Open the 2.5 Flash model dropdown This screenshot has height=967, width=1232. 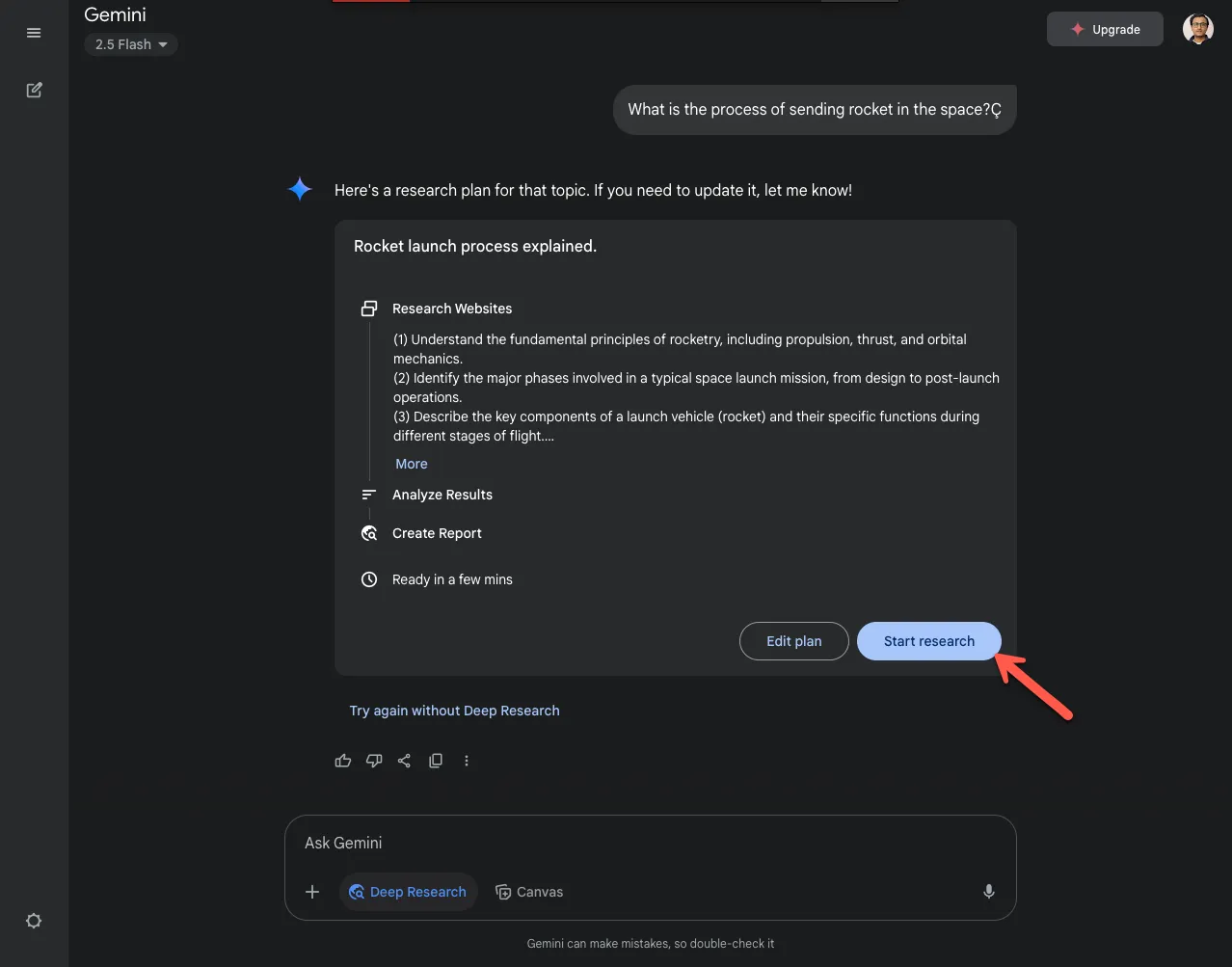coord(131,44)
